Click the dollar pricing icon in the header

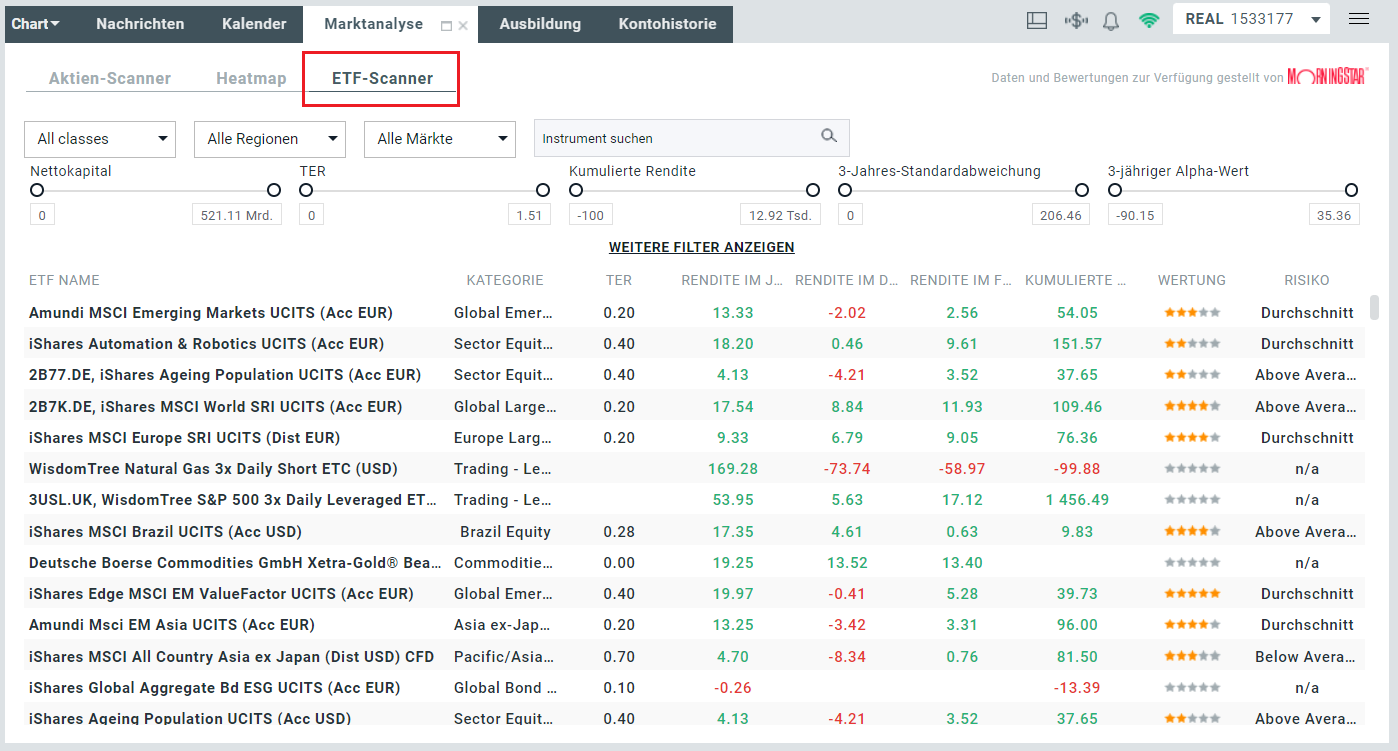pos(1074,19)
